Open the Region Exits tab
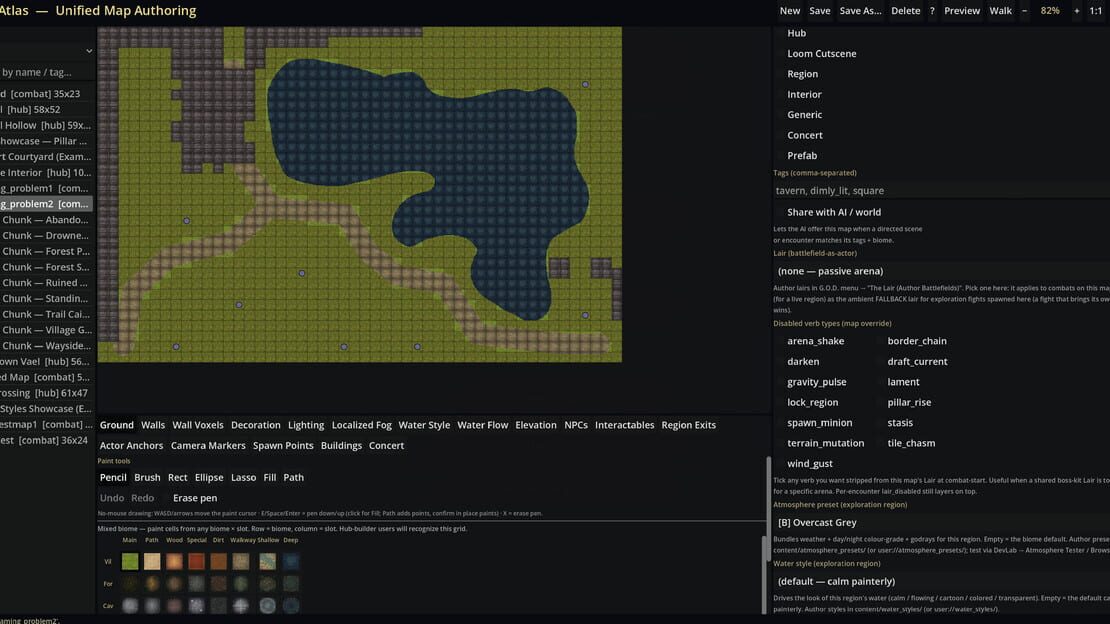 pos(689,425)
